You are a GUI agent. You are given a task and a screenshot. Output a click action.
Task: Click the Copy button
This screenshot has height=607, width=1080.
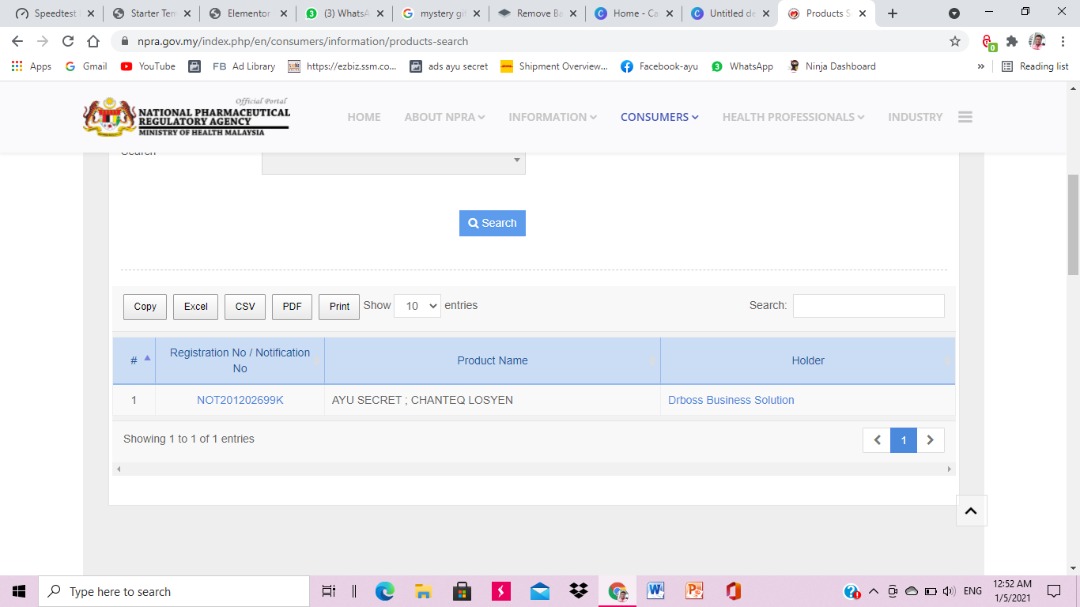point(145,307)
